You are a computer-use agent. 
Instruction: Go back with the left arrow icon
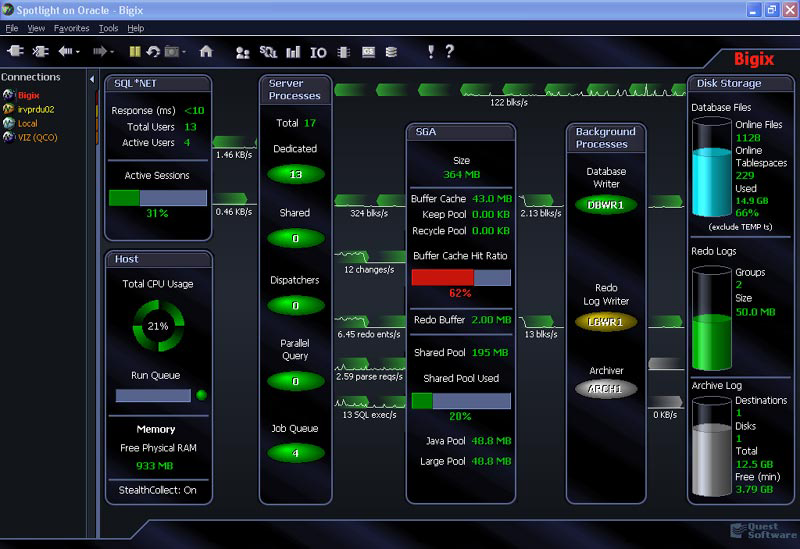click(65, 51)
